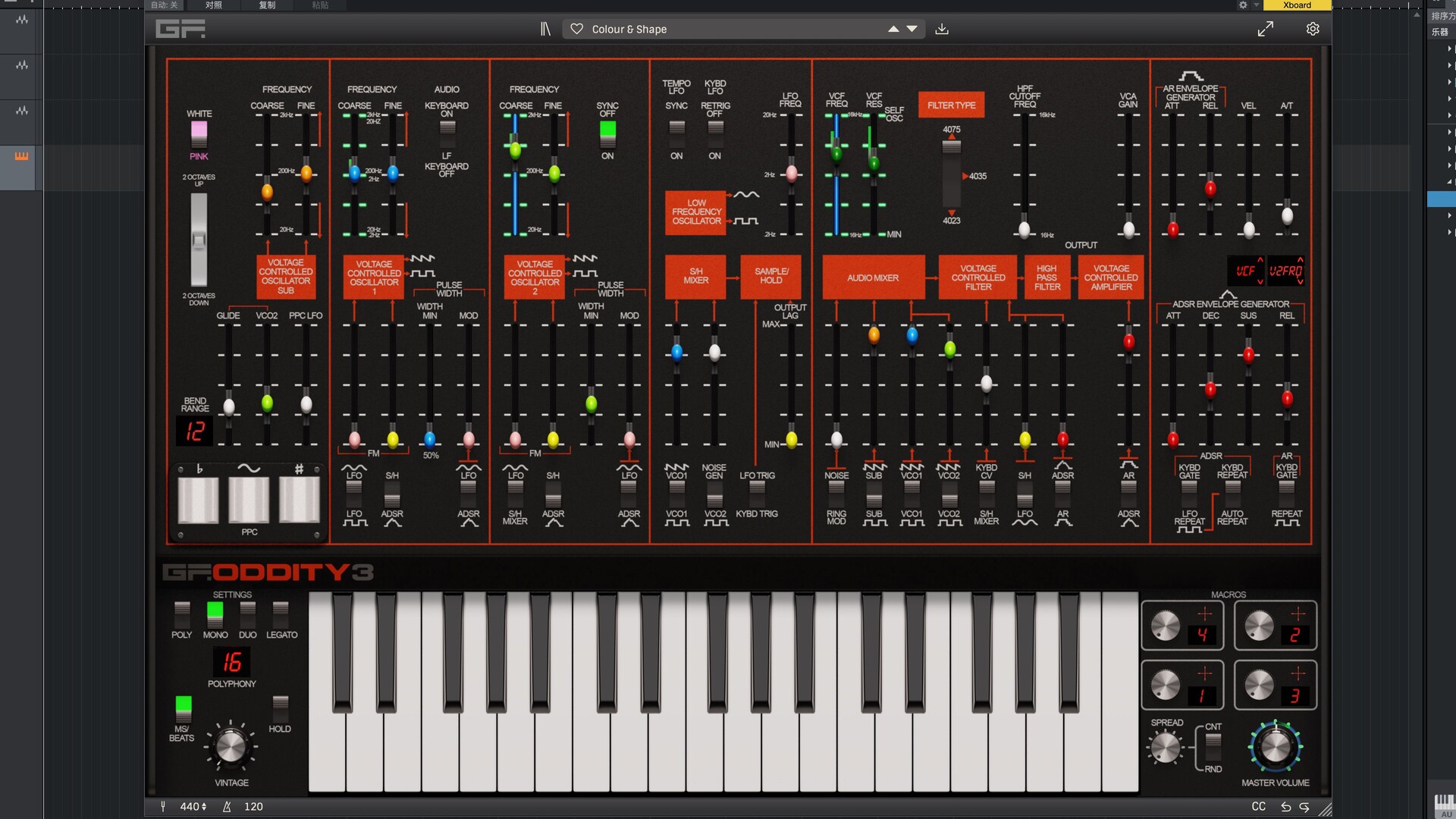Screen dimensions: 1456x819
Task: Toggle the Tempo LFO Sync switch
Action: (676, 135)
